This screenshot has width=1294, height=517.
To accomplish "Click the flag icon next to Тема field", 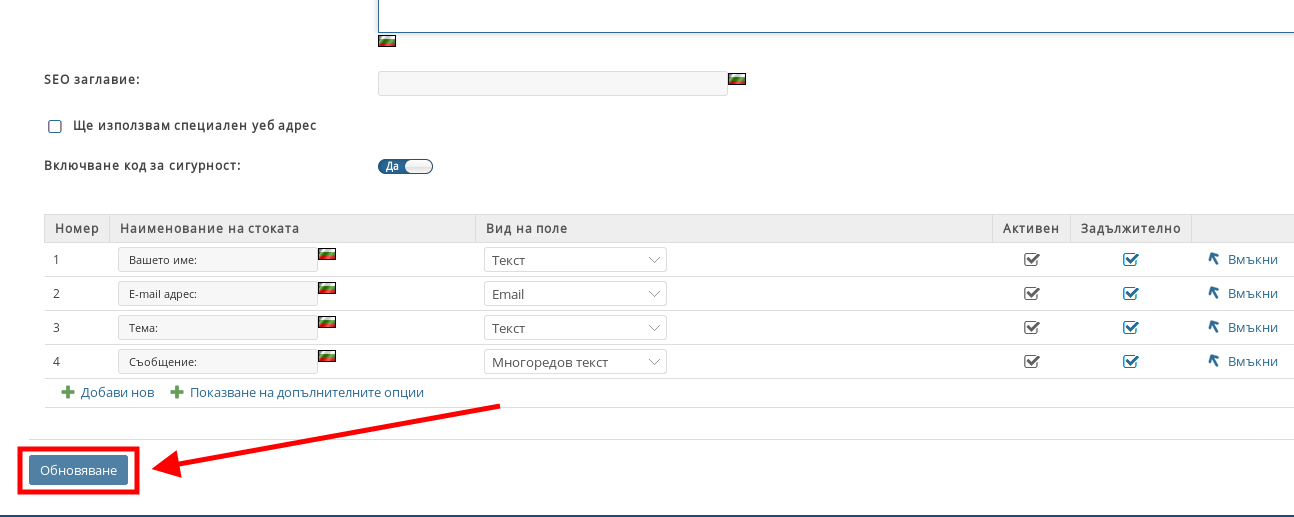I will click(x=326, y=322).
